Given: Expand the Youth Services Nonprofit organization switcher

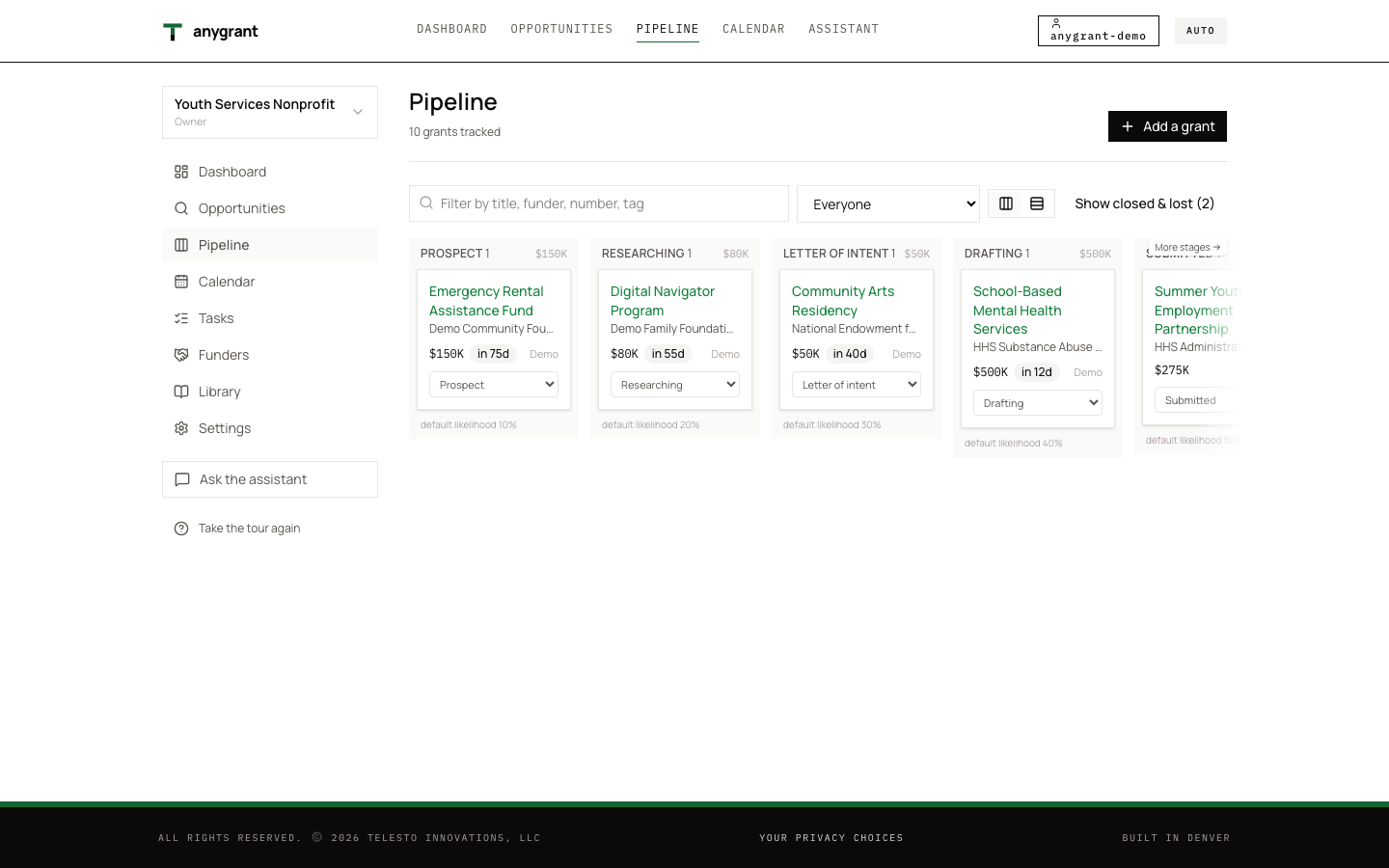Looking at the screenshot, I should tap(270, 112).
